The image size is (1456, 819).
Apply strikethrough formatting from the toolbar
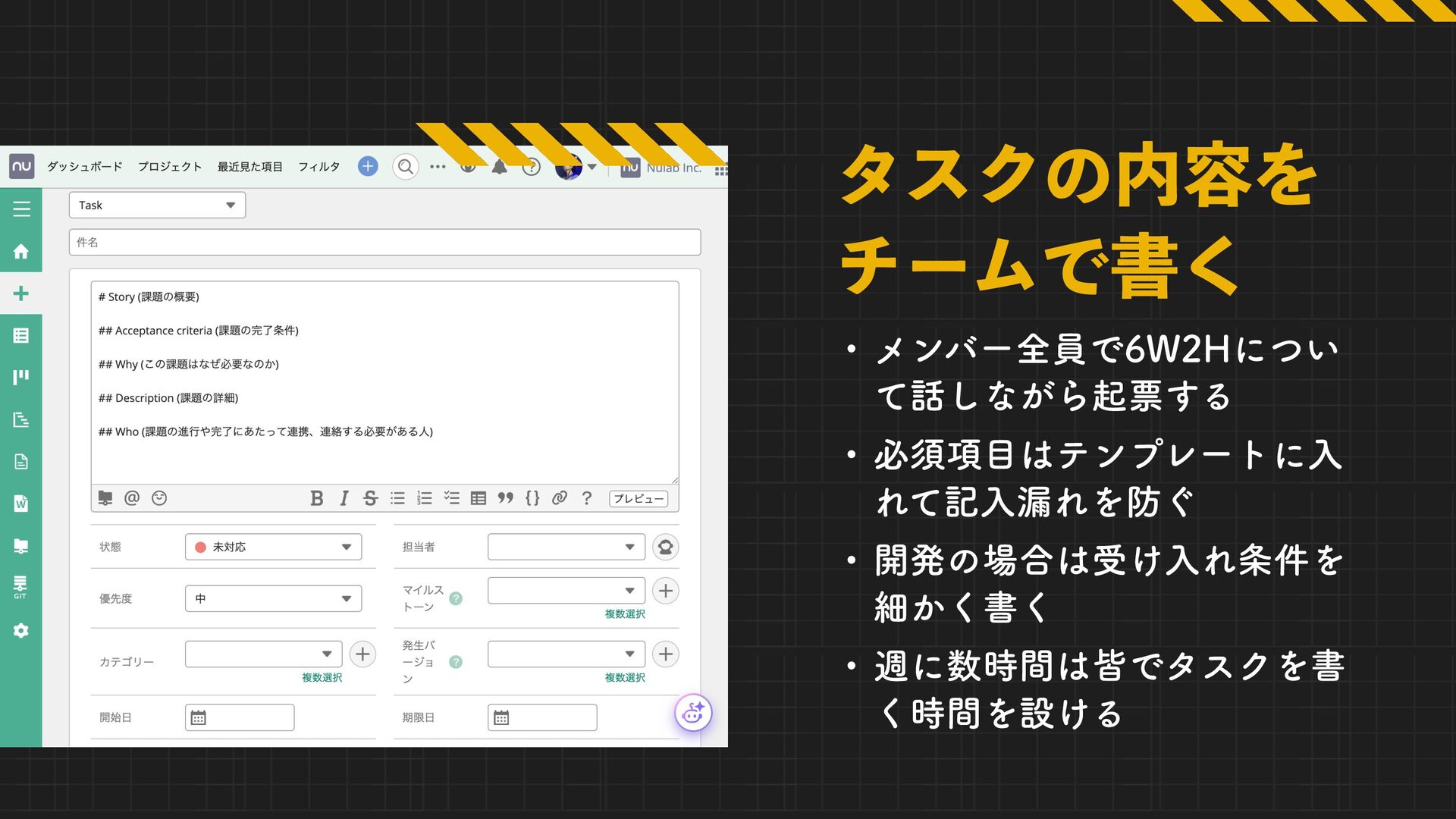[370, 498]
